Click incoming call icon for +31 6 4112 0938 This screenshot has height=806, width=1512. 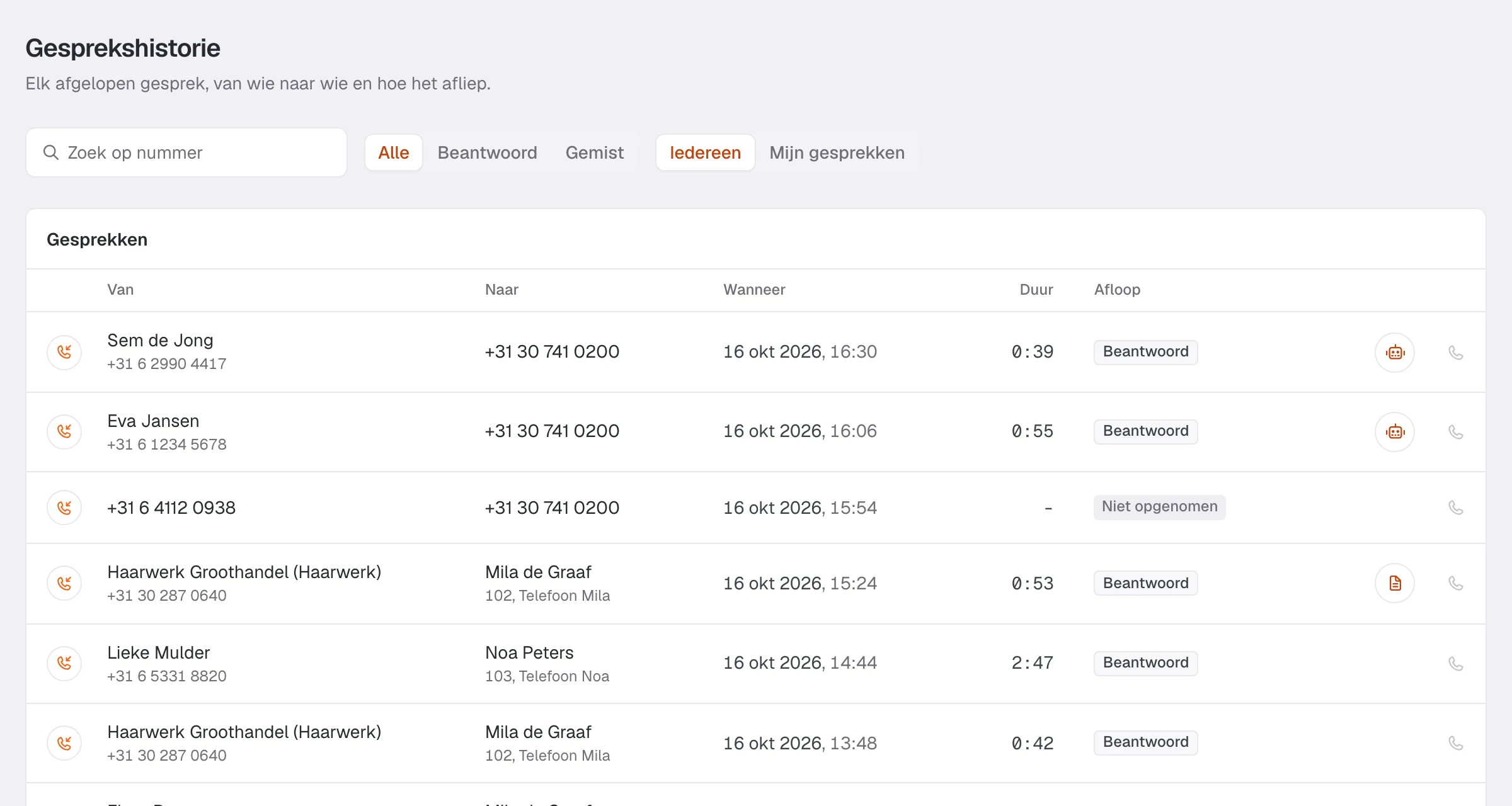(x=64, y=508)
